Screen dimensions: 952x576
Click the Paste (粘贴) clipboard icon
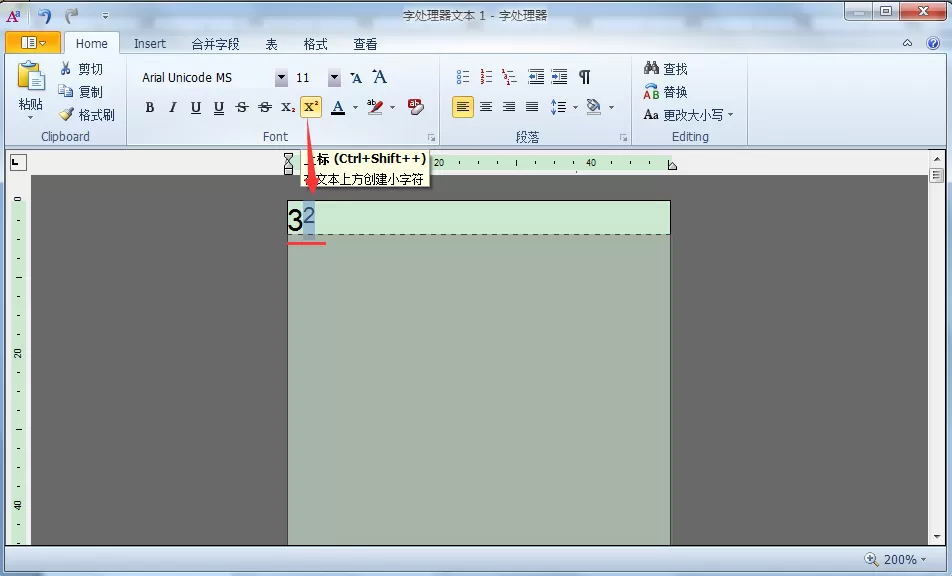[31, 77]
